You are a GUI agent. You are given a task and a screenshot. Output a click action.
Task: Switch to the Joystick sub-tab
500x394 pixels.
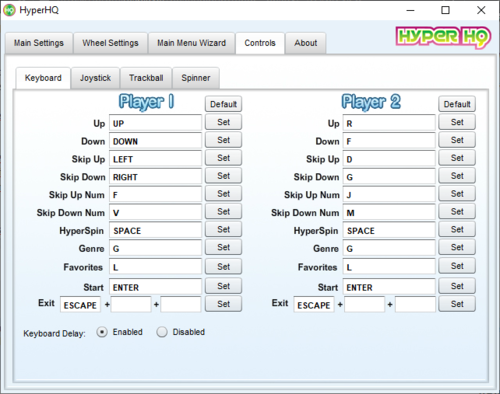tap(95, 78)
